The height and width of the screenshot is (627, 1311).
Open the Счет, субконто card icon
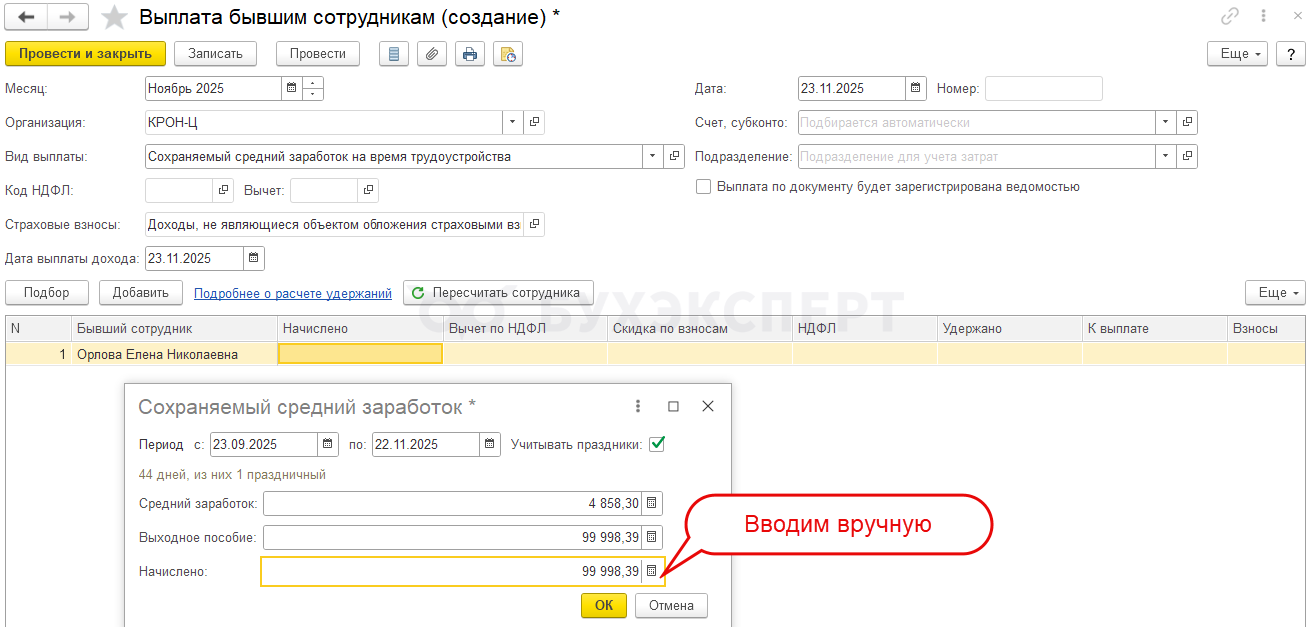1187,122
